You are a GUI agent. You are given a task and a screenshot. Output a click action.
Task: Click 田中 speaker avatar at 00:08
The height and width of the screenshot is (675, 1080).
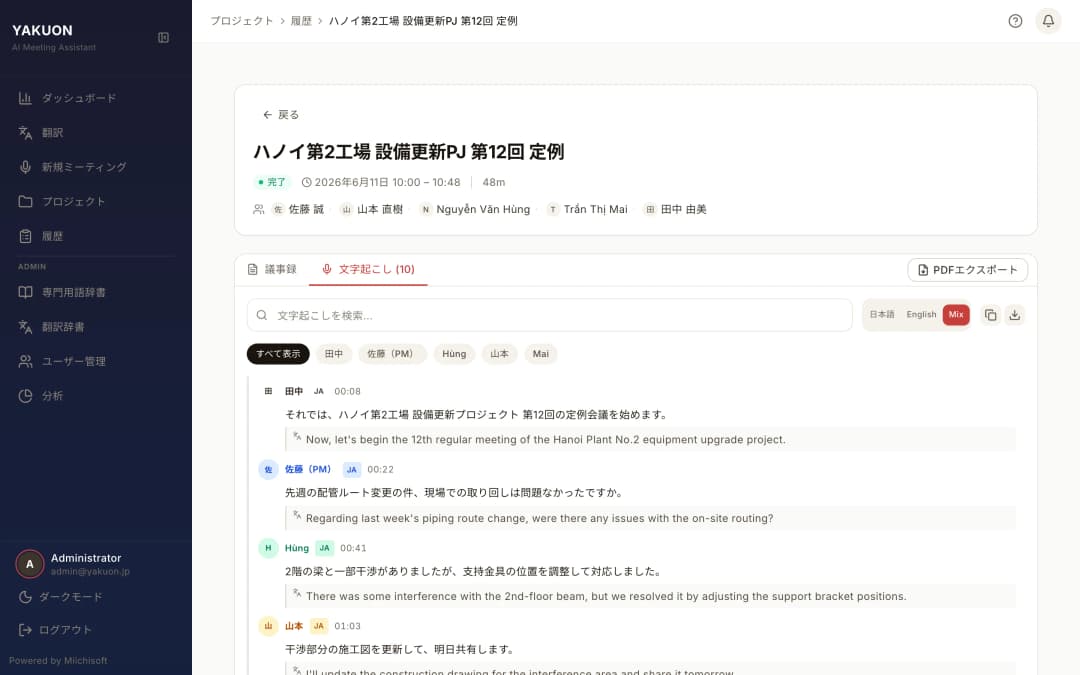[268, 391]
